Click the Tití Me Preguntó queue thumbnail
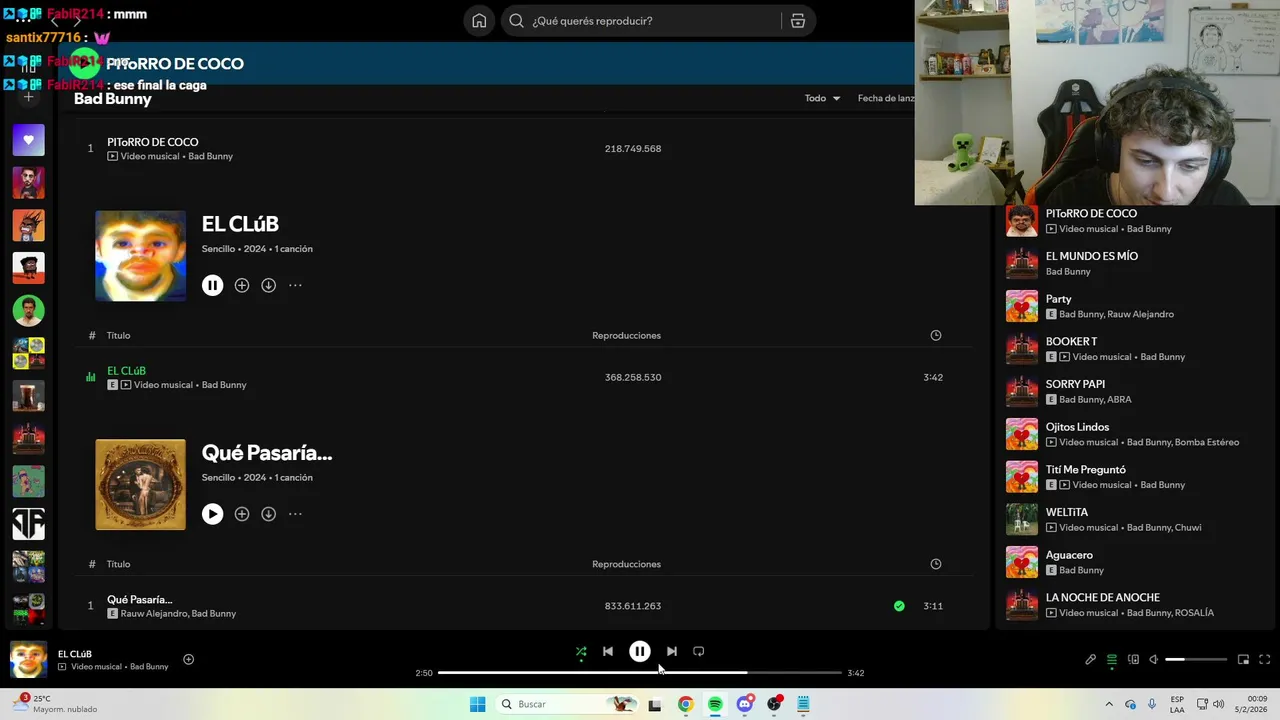Viewport: 1280px width, 720px height. pos(1022,477)
